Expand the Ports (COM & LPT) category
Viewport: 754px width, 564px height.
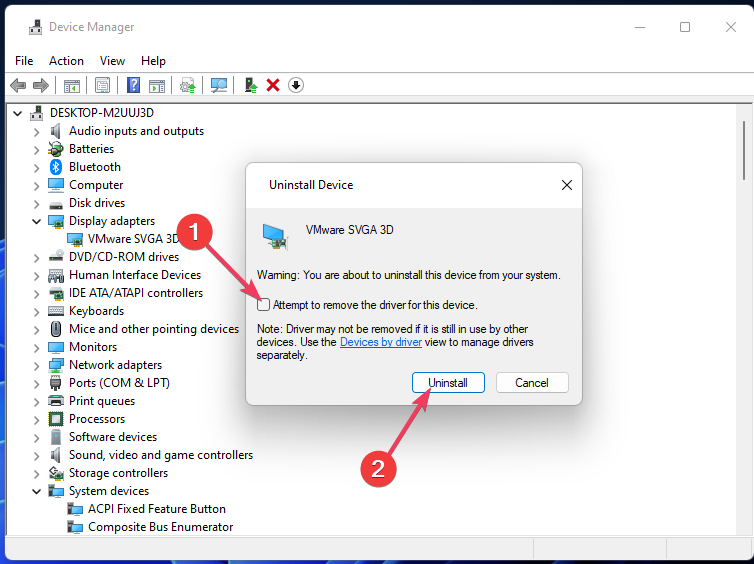click(x=37, y=383)
